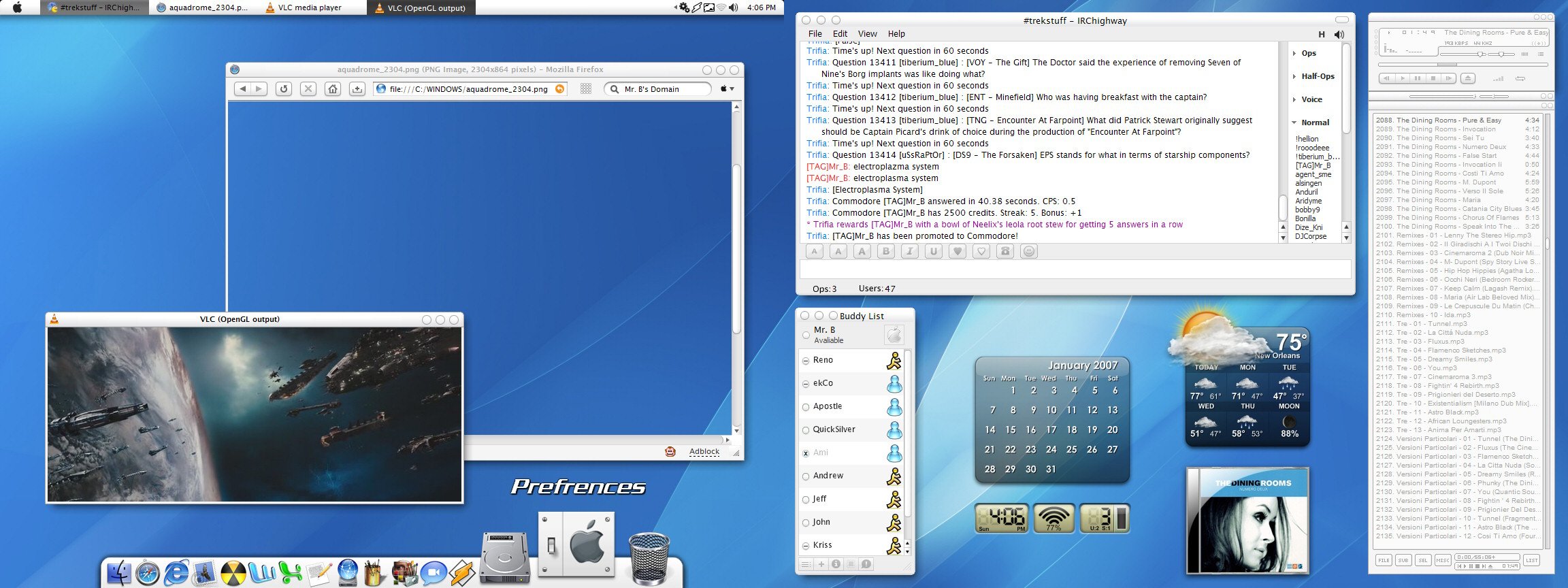Click the SEL button in playlist window
This screenshot has width=1568, height=588.
pos(1423,560)
